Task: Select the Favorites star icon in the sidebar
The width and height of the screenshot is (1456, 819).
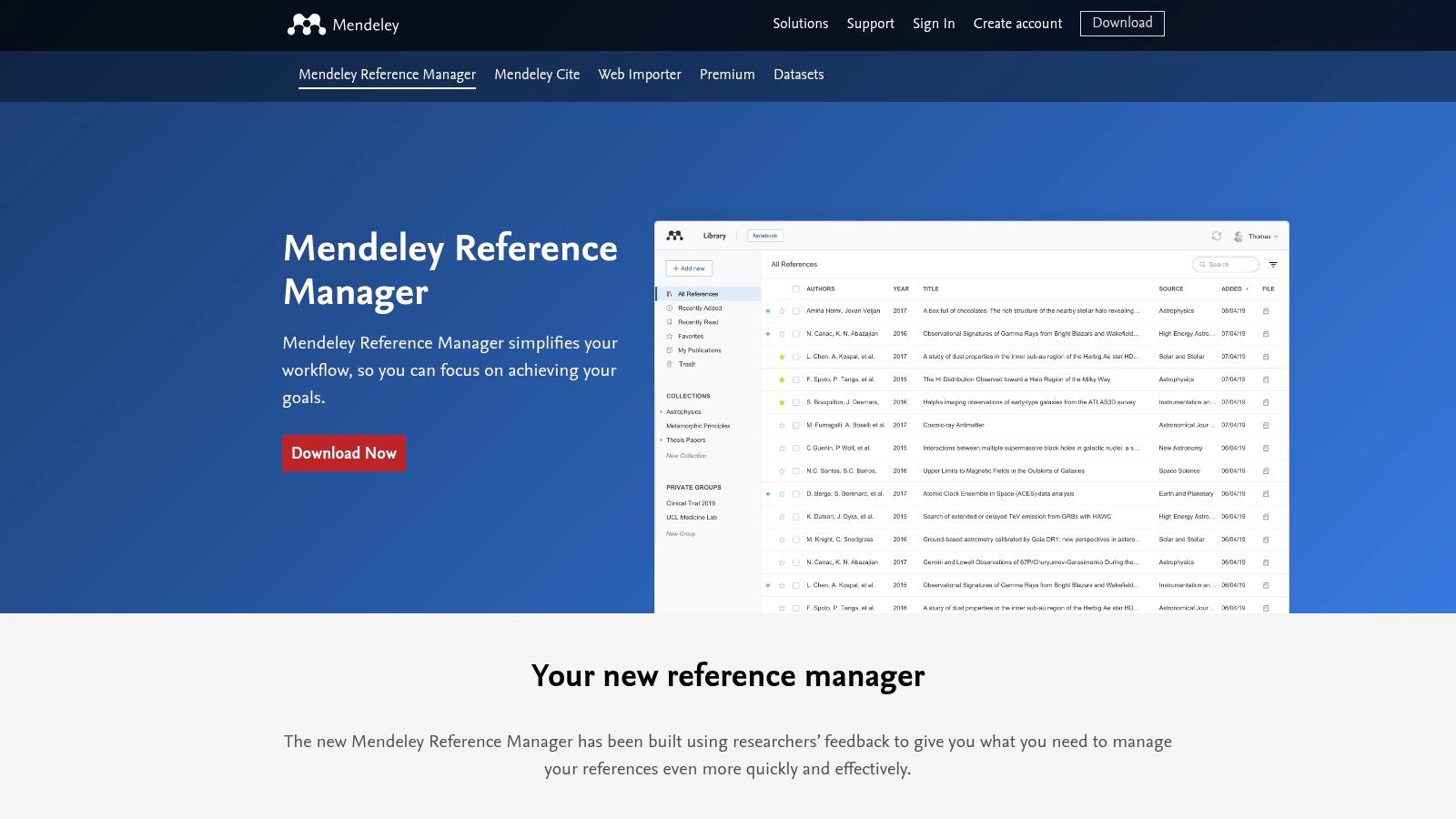Action: pyautogui.click(x=669, y=336)
